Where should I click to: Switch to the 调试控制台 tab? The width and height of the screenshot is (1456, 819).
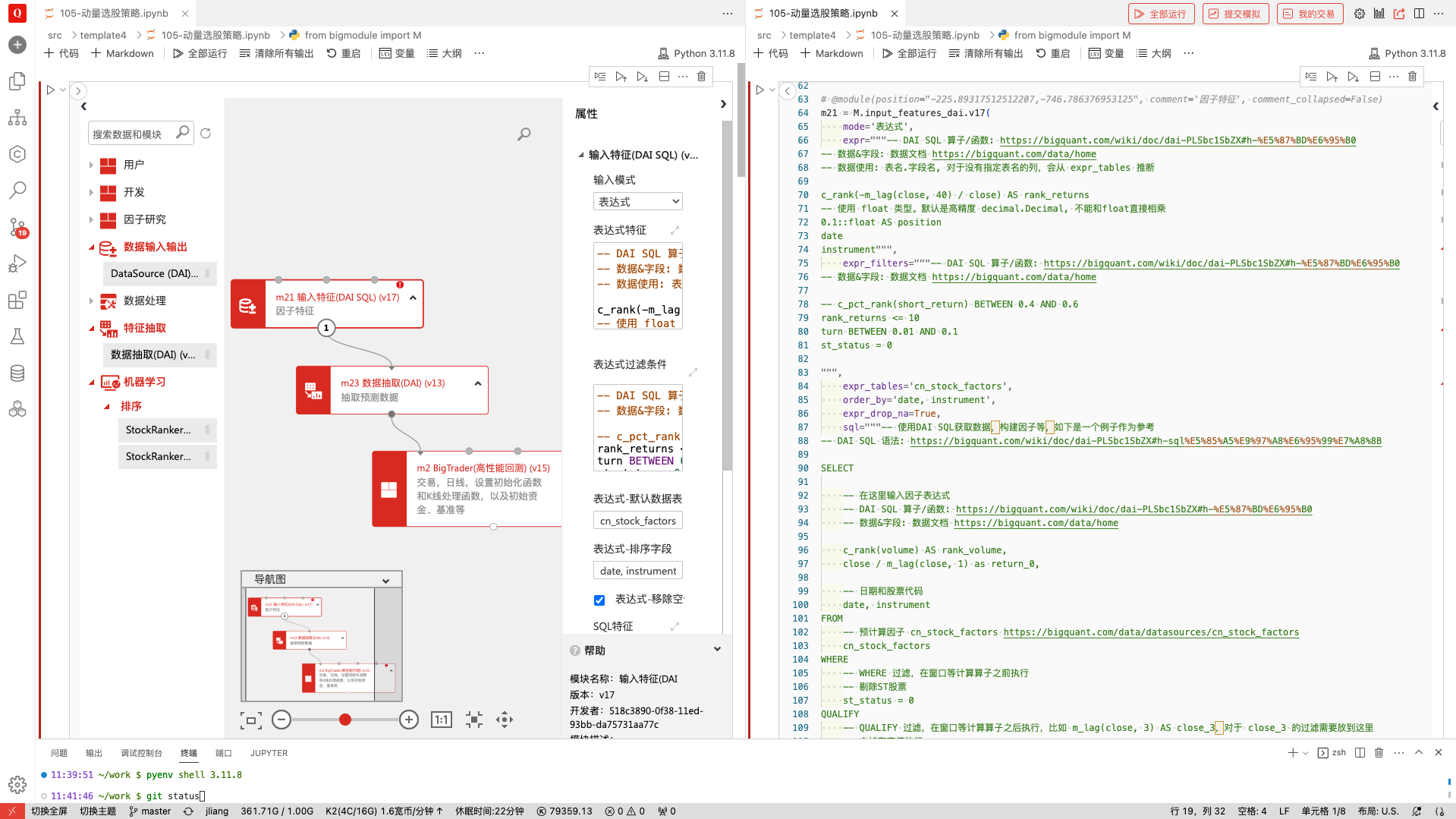(x=141, y=753)
